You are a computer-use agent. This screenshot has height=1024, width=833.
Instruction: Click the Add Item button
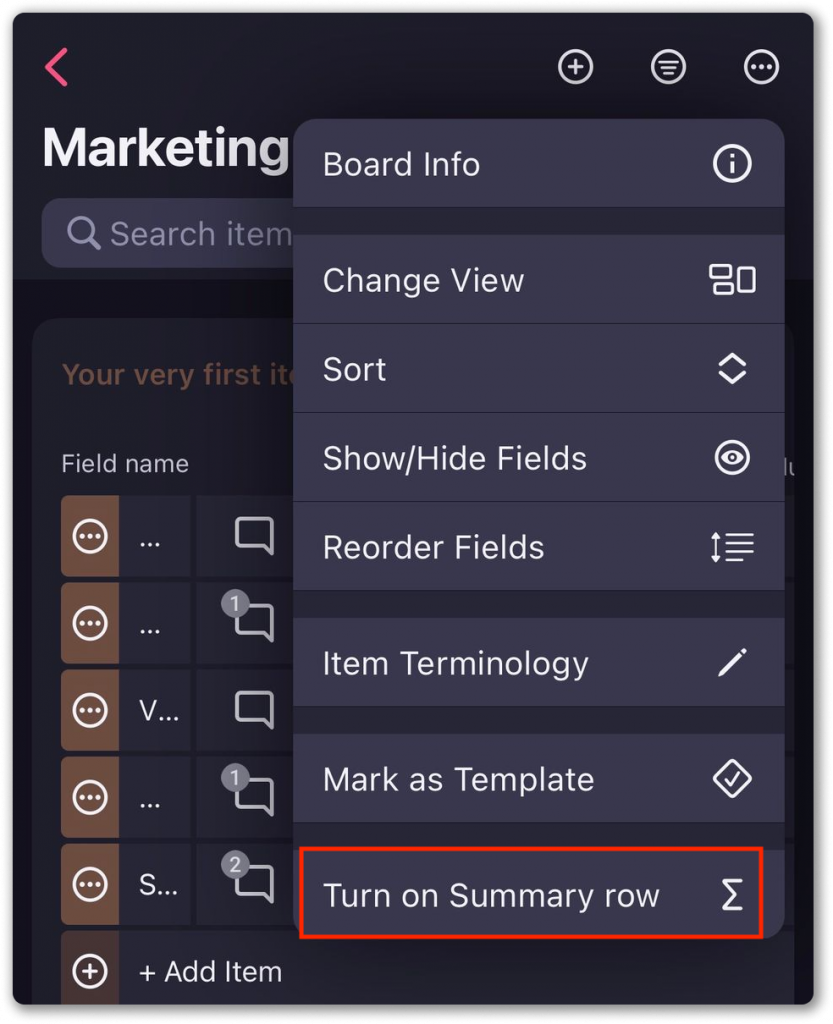pos(210,971)
